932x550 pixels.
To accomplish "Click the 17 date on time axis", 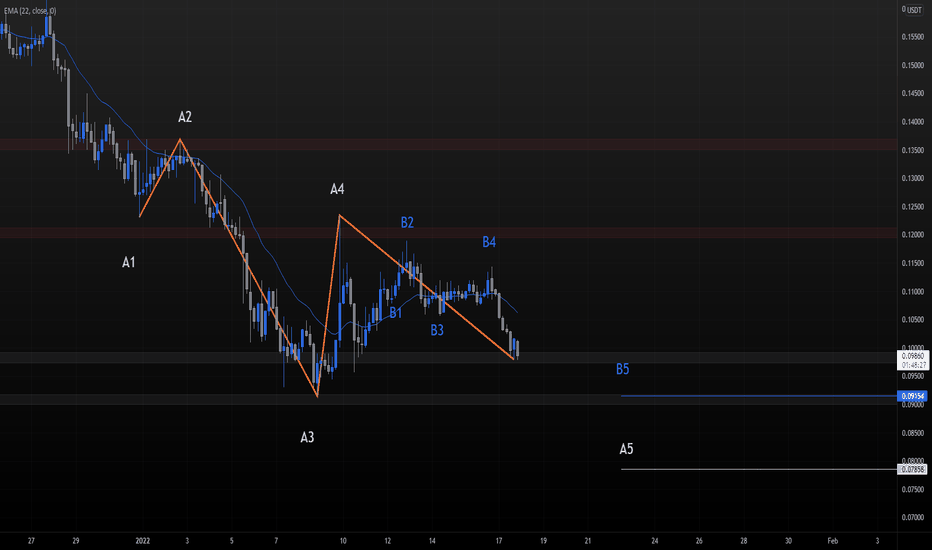I will click(499, 541).
